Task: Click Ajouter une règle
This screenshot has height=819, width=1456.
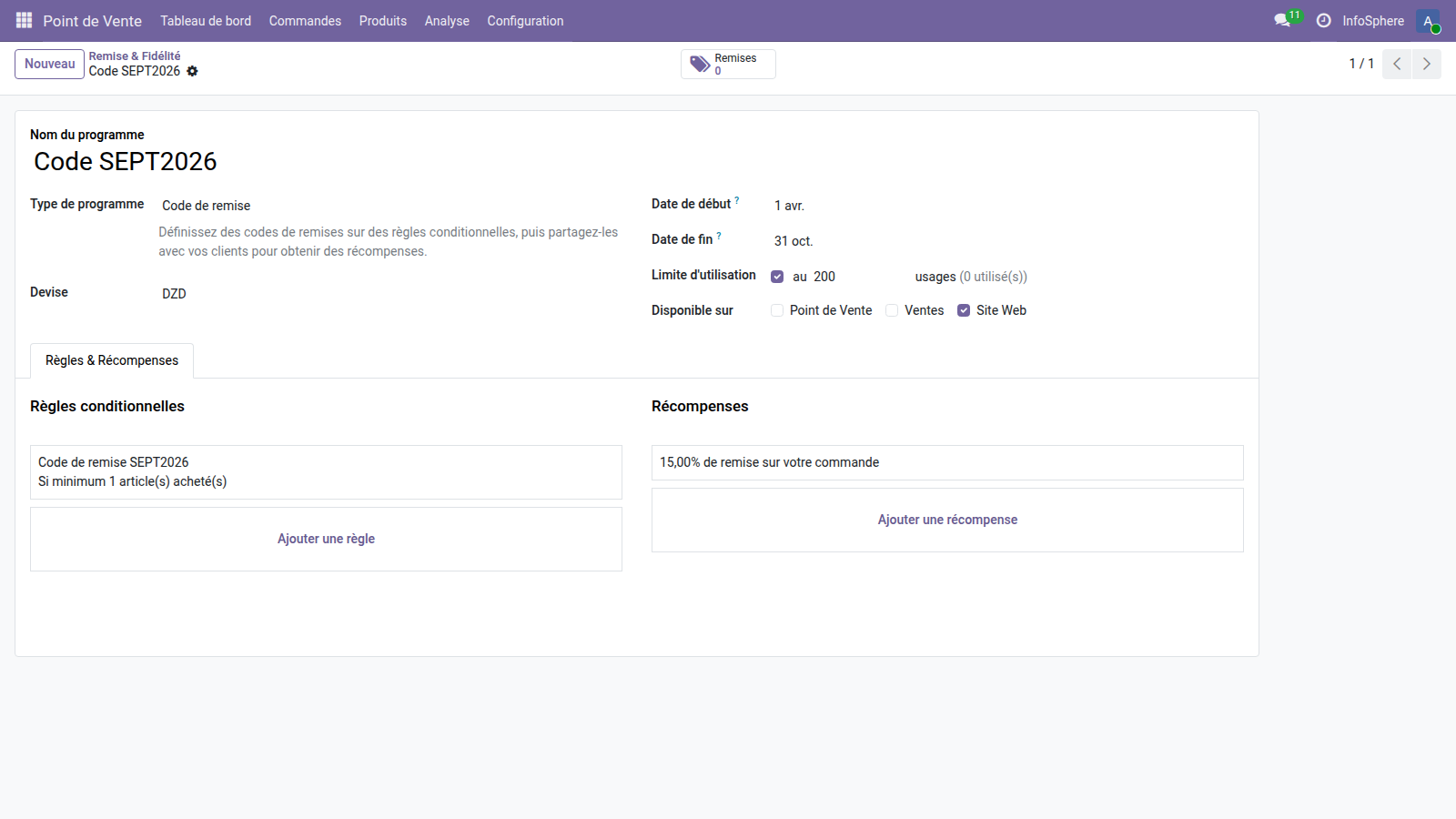Action: [326, 538]
